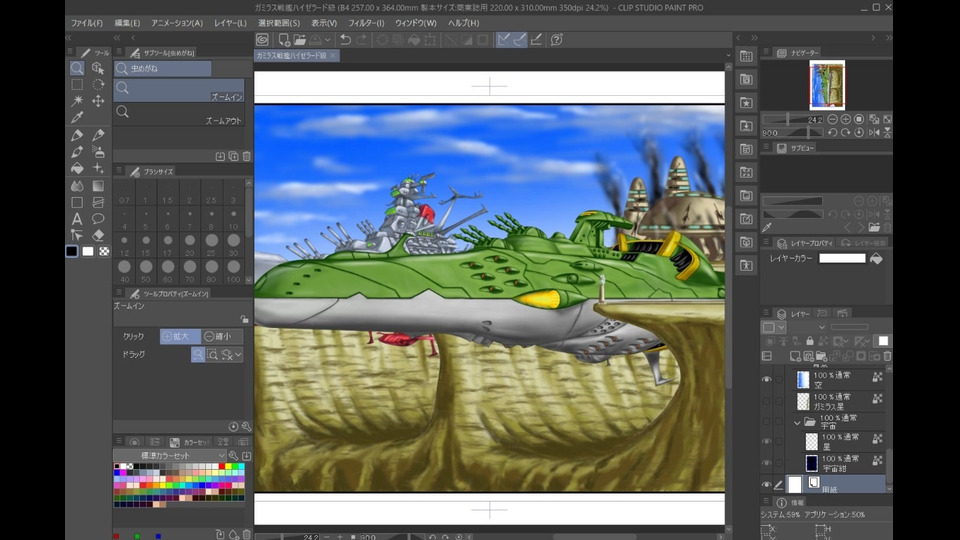The height and width of the screenshot is (540, 960).
Task: Select the Eraser tool
Action: coord(98,235)
